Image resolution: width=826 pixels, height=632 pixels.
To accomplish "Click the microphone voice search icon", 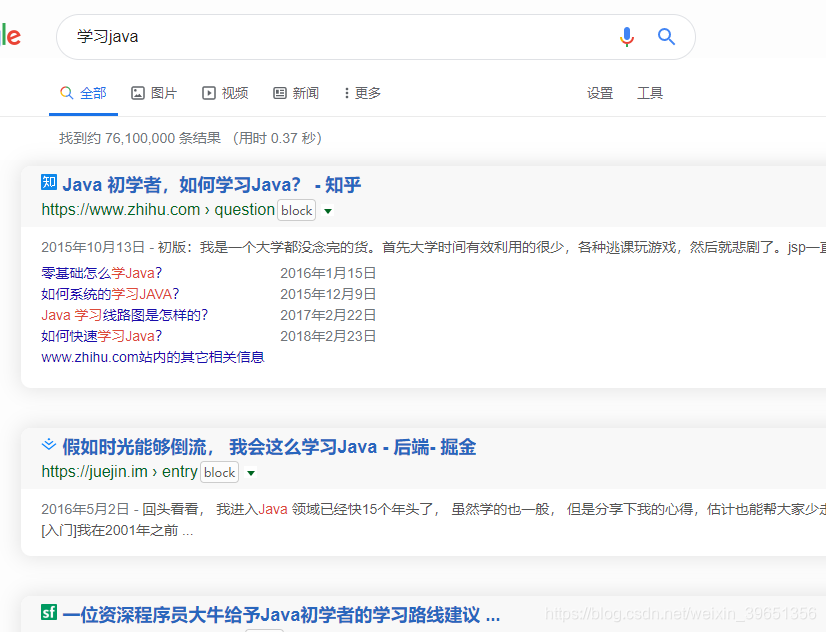I will click(626, 37).
